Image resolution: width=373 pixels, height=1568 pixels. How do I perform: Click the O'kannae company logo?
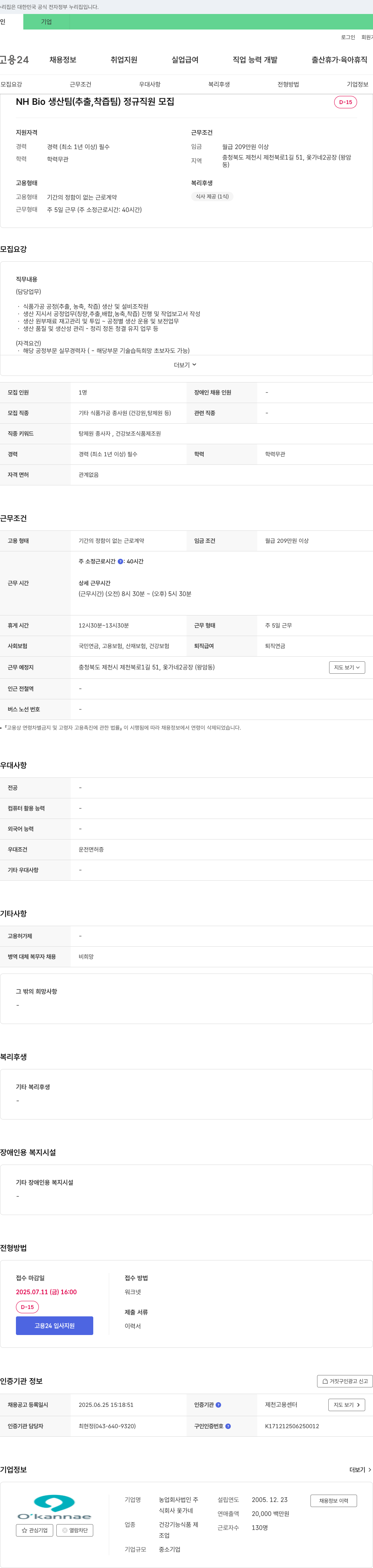point(54,1507)
